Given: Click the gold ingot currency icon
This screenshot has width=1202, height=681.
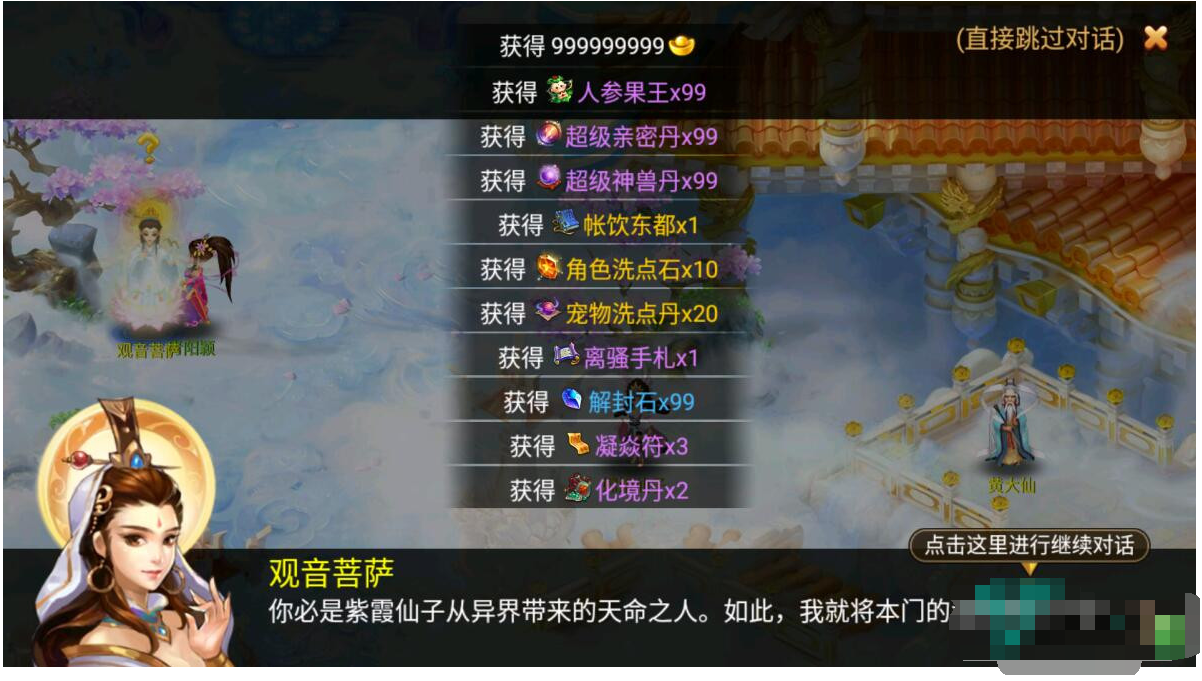Looking at the screenshot, I should click(681, 46).
